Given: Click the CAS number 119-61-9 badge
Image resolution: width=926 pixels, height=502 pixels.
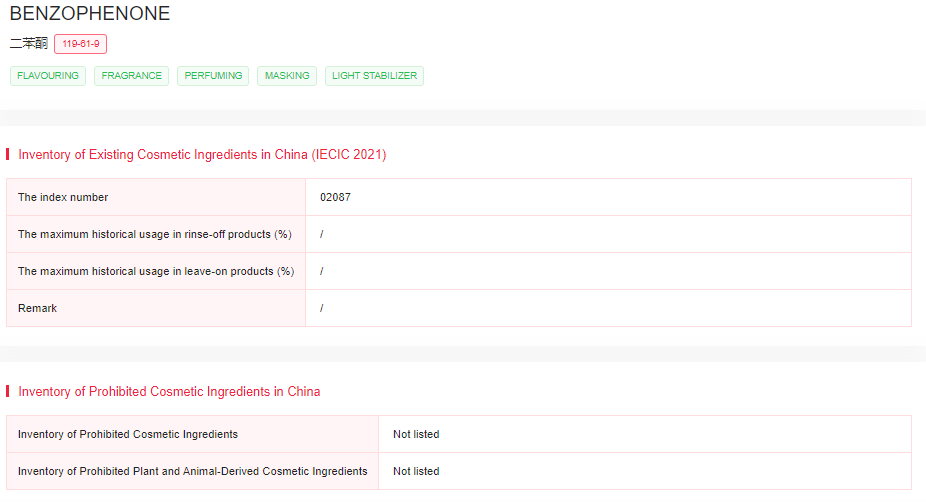Looking at the screenshot, I should pos(80,44).
